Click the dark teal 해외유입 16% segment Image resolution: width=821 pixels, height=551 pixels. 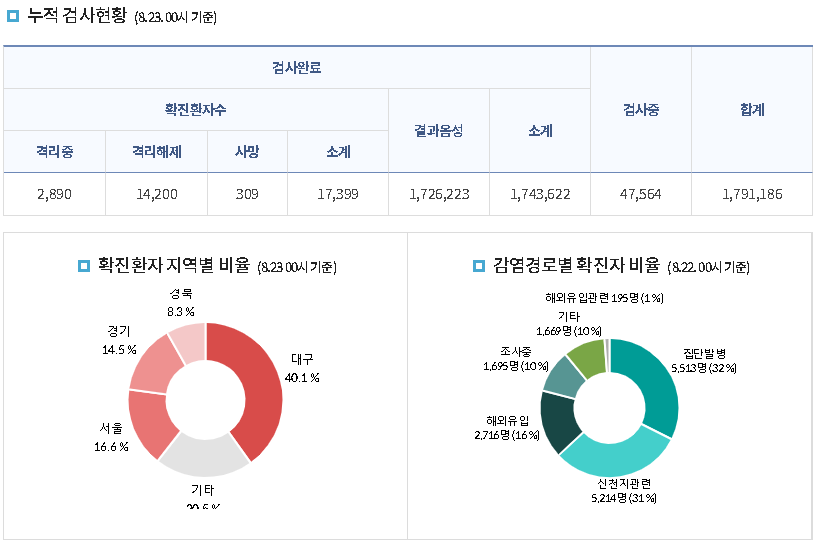[x=557, y=422]
